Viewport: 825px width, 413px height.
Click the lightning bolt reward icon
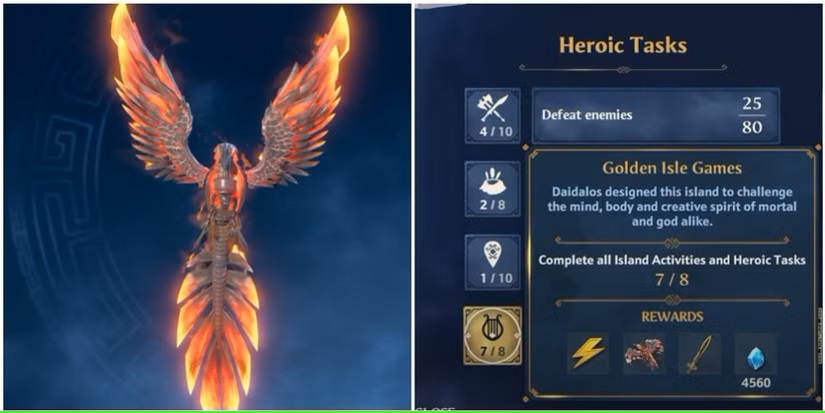click(x=588, y=353)
